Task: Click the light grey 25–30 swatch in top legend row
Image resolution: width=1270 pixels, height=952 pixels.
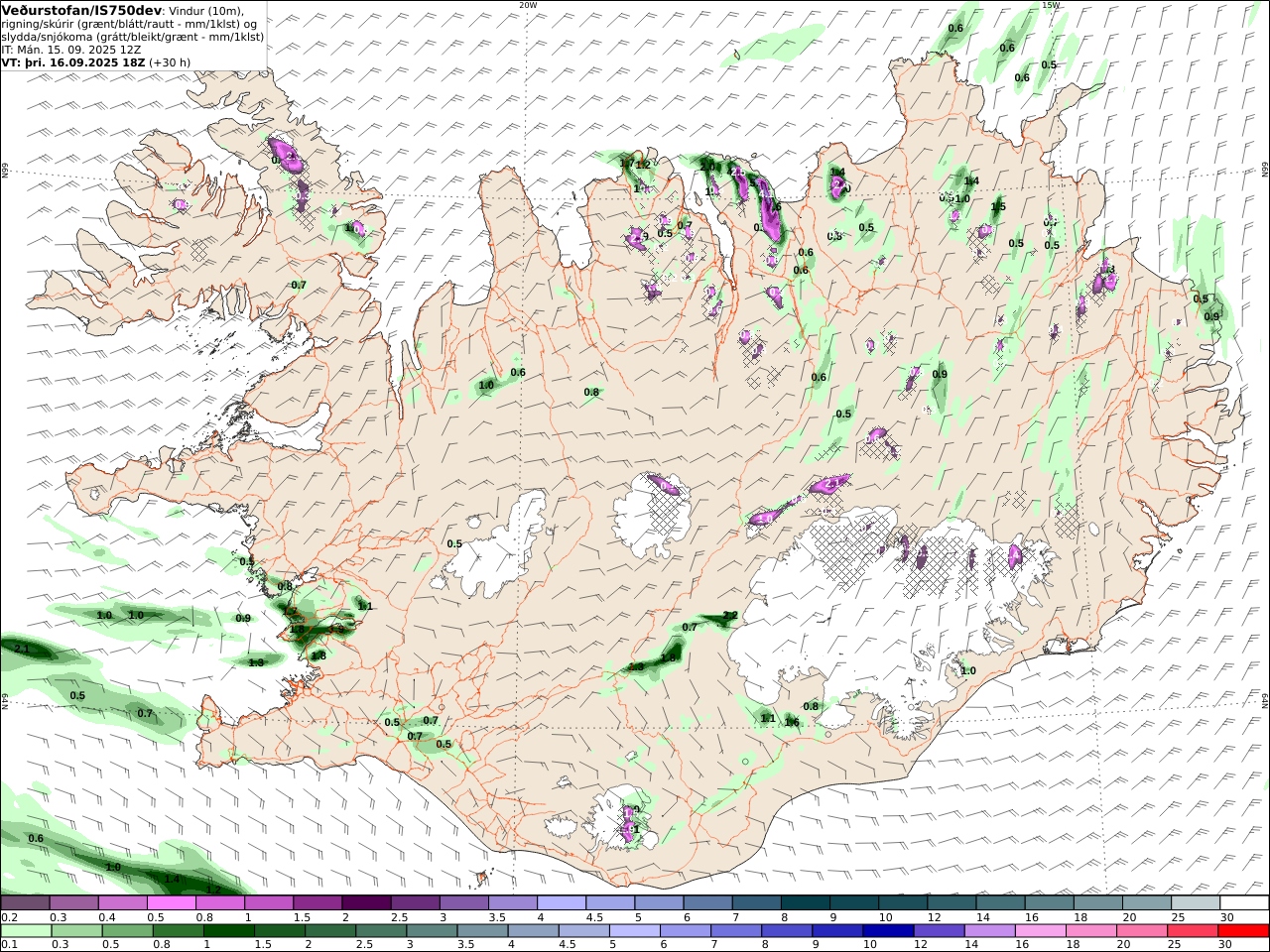Action: pos(1196,903)
